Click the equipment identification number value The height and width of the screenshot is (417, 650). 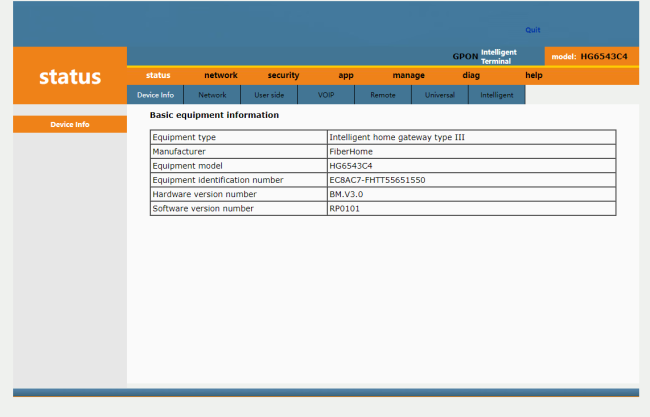[377, 180]
